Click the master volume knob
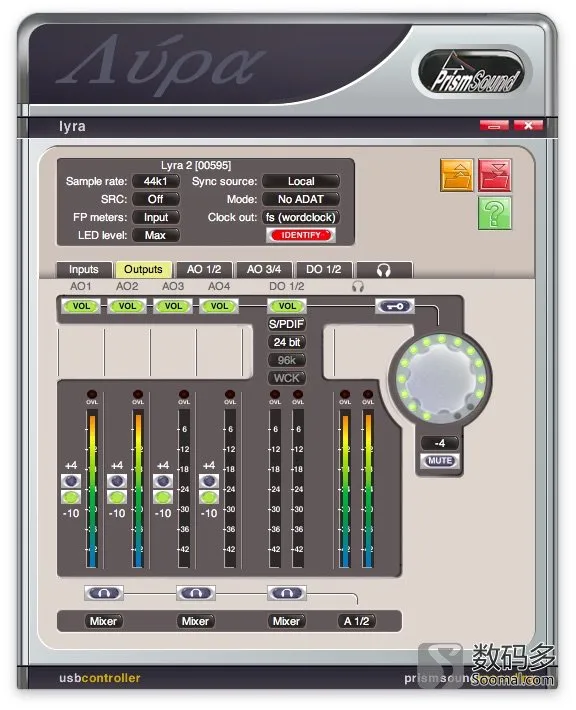576x710 pixels. pos(441,379)
